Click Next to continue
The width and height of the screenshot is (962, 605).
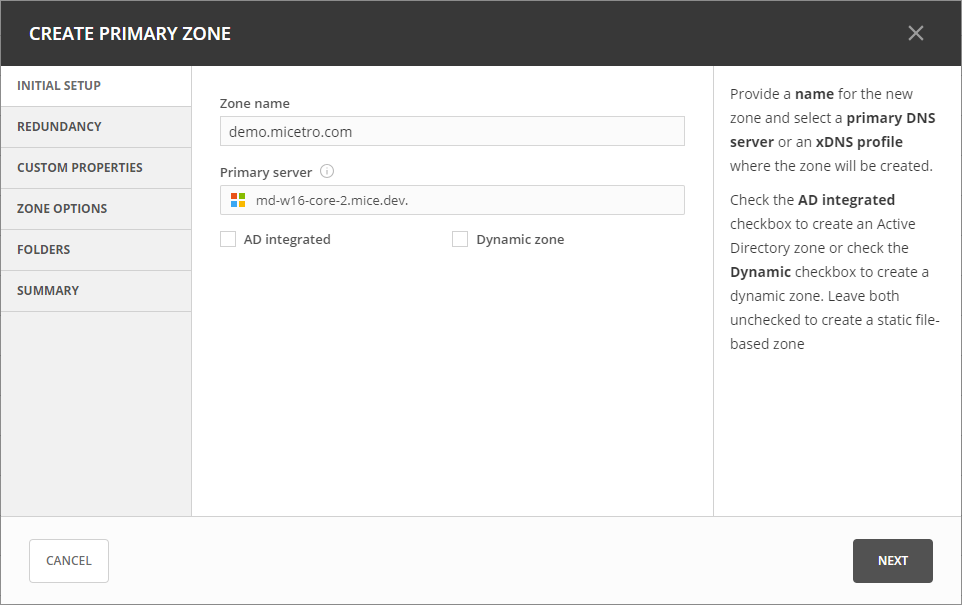(x=892, y=561)
